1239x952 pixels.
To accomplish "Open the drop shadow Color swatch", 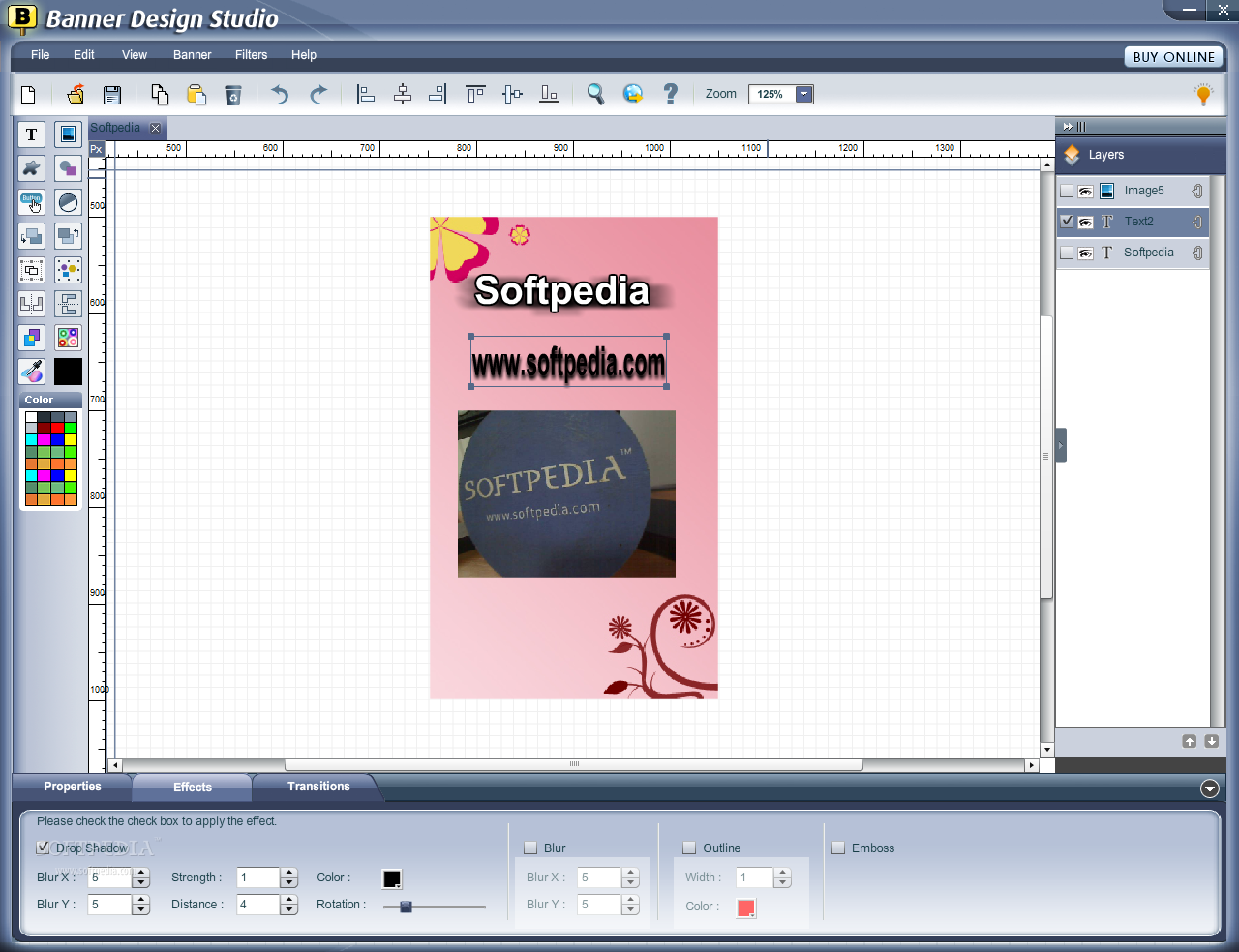I will pos(392,878).
